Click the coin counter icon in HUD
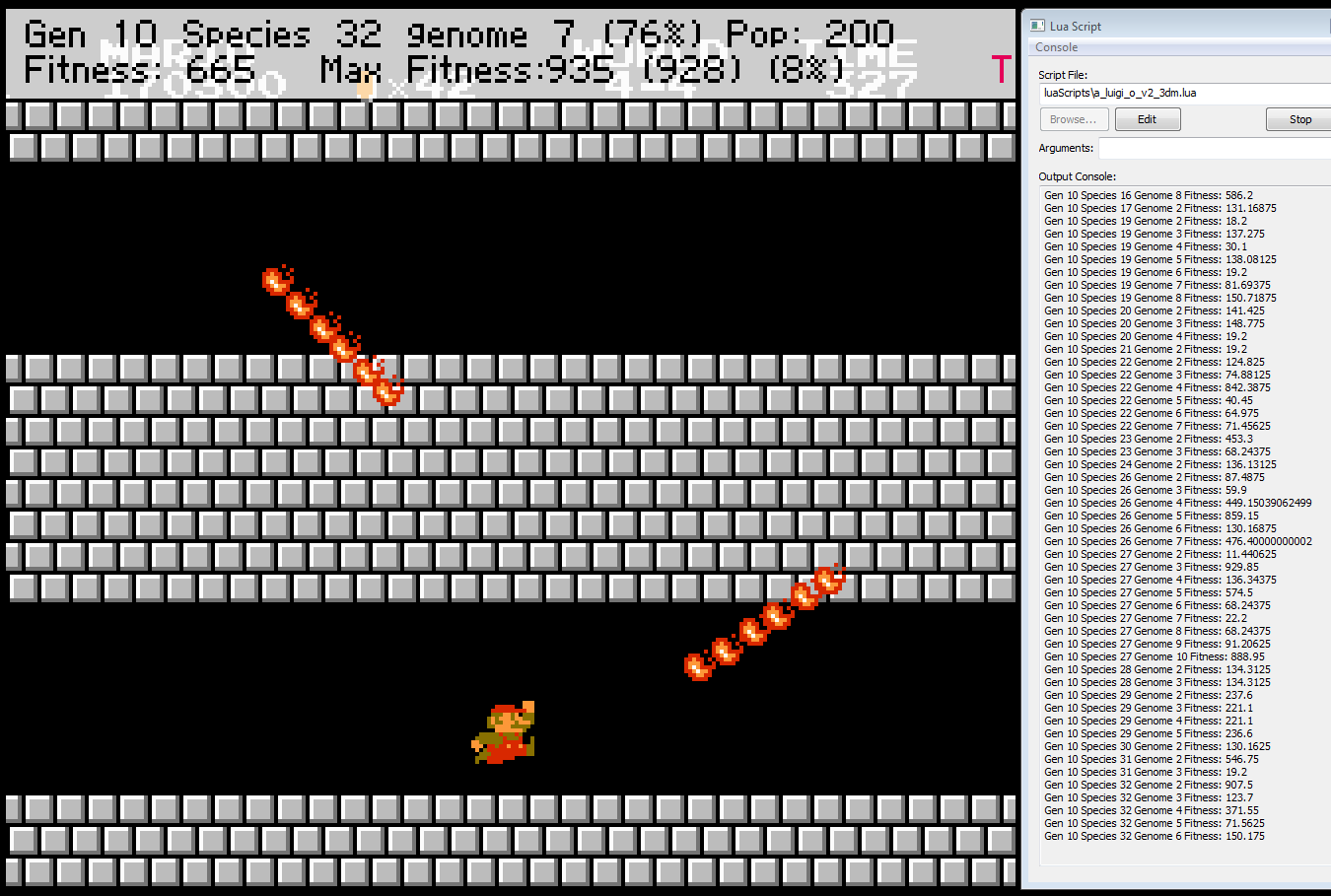Screen dimensions: 1331x896 coord(365,88)
